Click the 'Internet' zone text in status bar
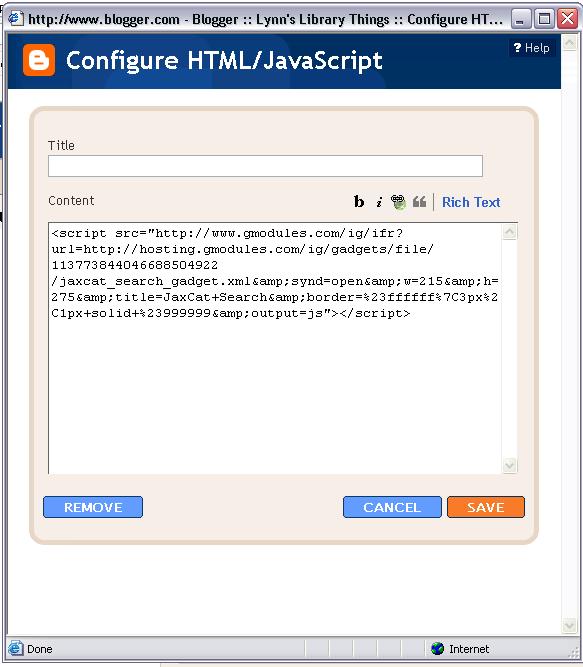 [469, 649]
